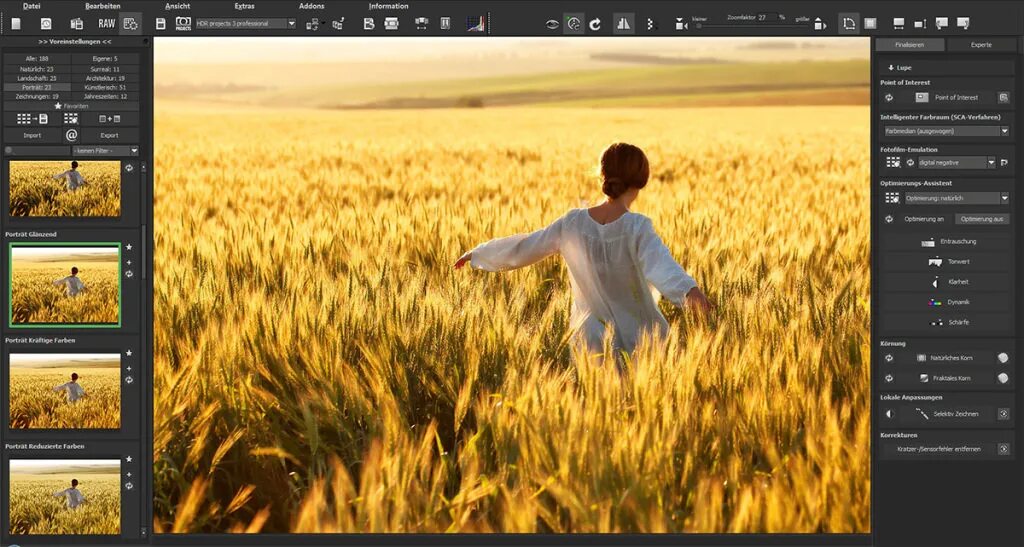Viewport: 1024px width, 547px height.
Task: Select the Porträt Reduzierte Farben preset thumbnail
Action: (65, 497)
